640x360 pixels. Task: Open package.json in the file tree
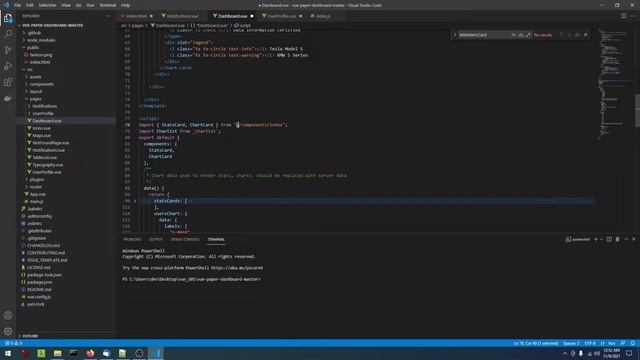40,282
